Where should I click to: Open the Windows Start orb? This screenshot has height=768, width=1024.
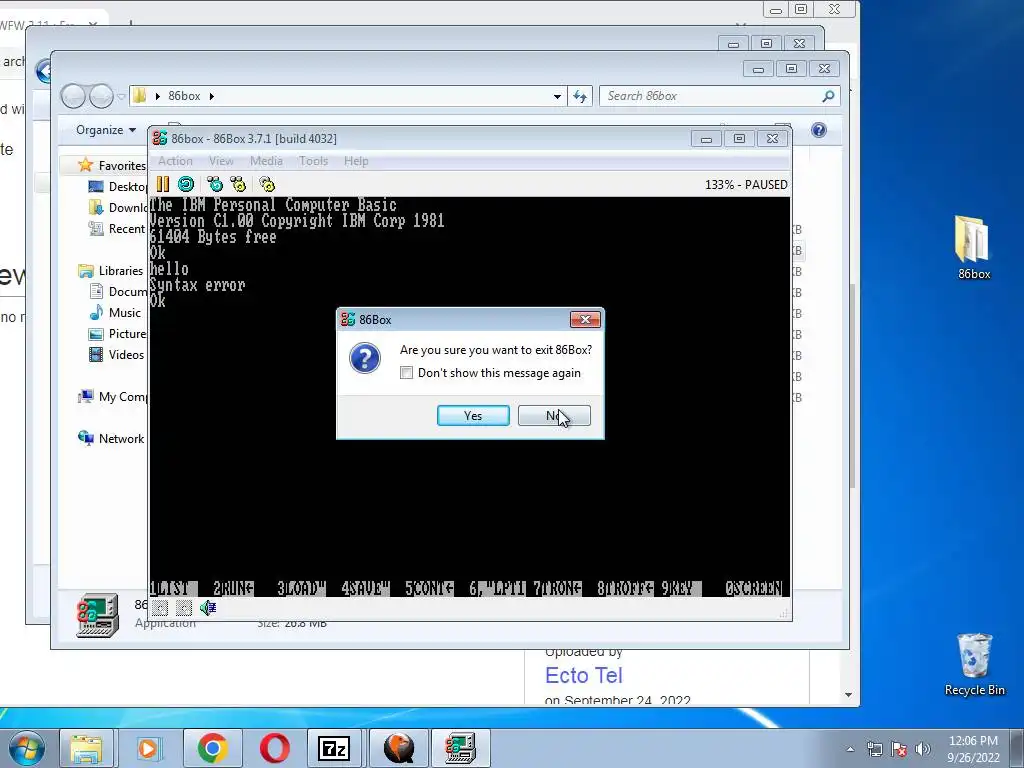[x=26, y=748]
